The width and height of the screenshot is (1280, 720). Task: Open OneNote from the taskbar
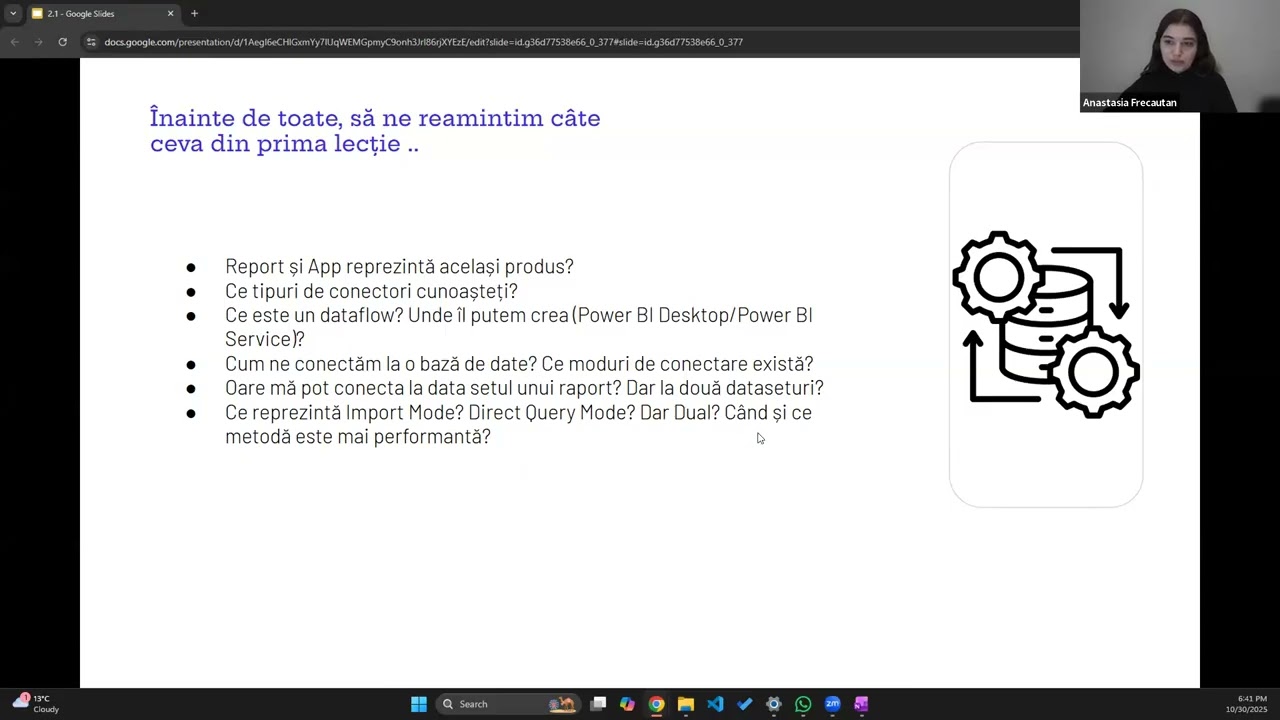861,704
